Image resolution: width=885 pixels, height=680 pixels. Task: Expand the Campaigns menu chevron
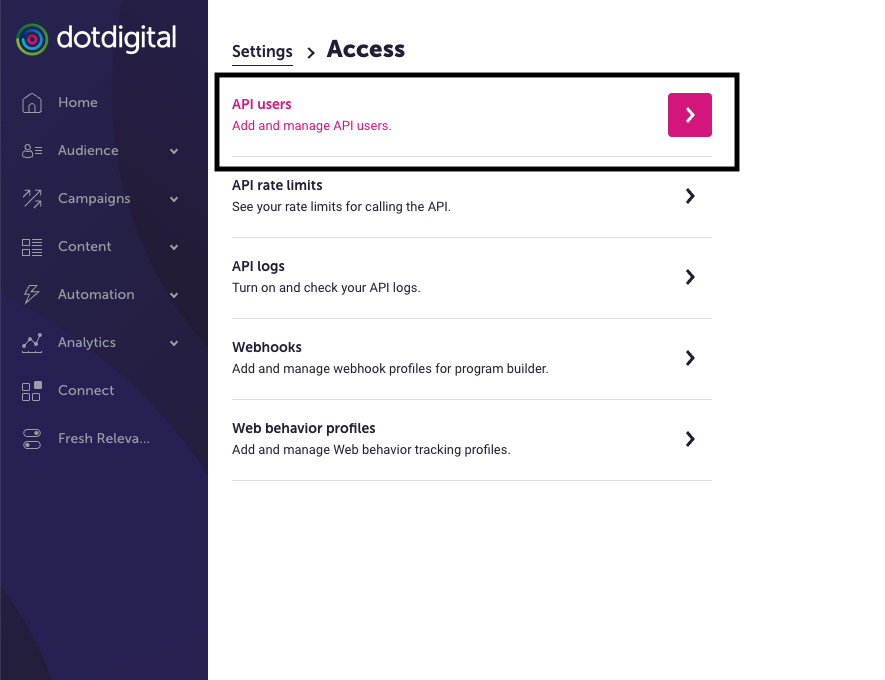(x=174, y=199)
